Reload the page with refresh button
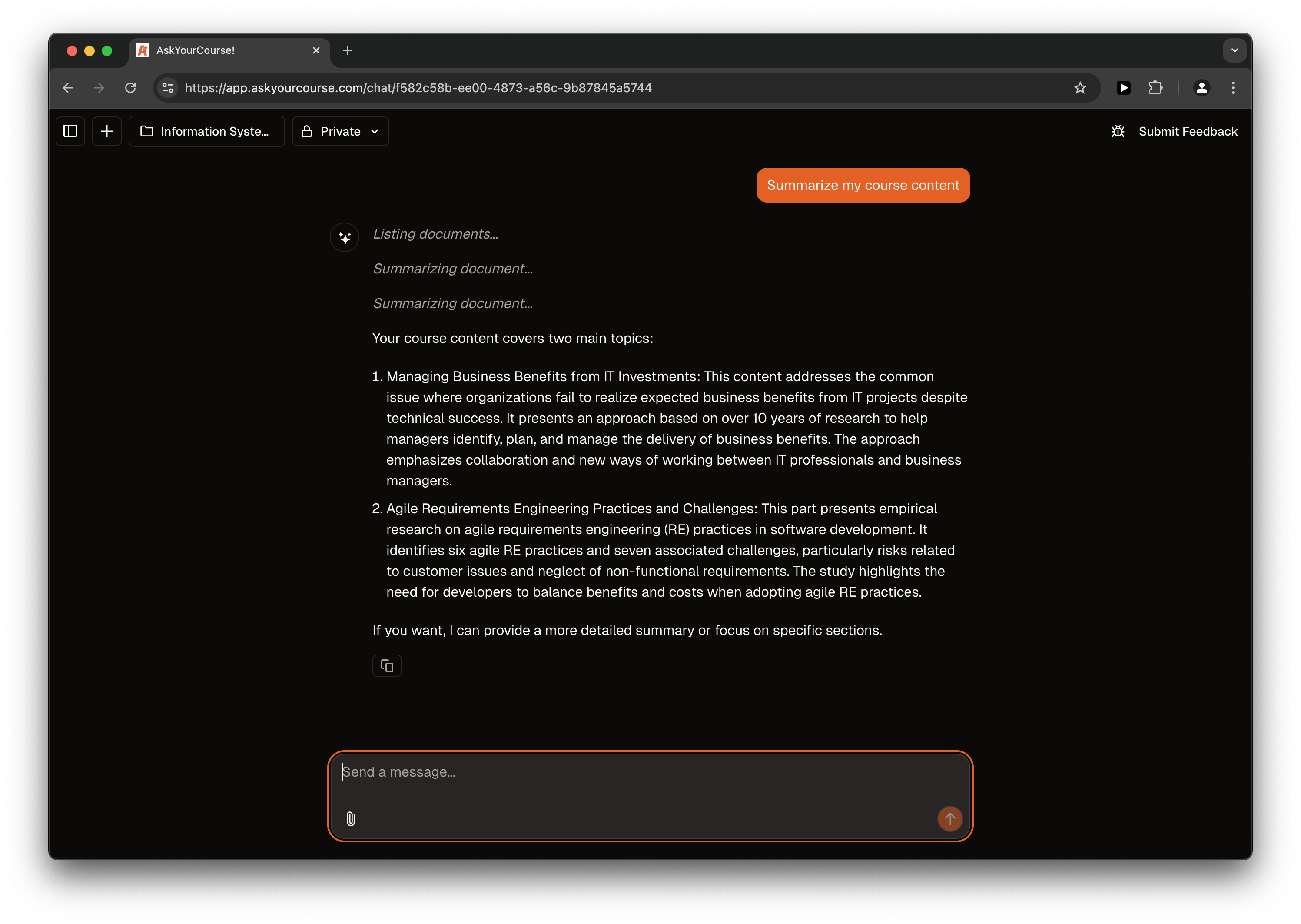This screenshot has height=924, width=1301. 130,88
